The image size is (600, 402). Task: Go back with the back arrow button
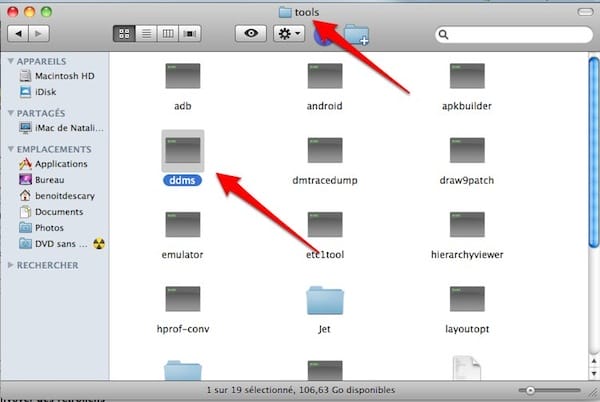19,34
